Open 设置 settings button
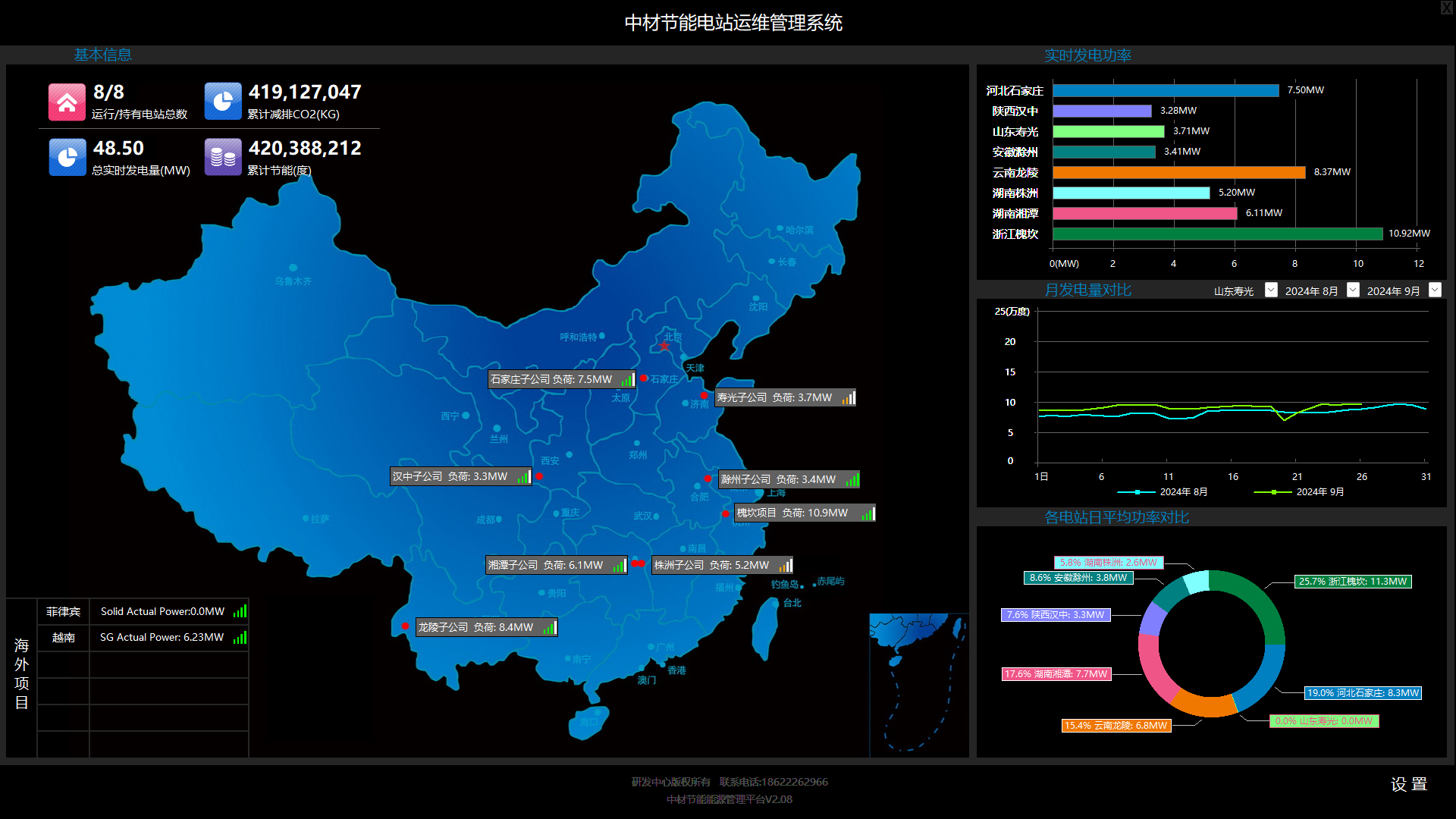 [1409, 784]
